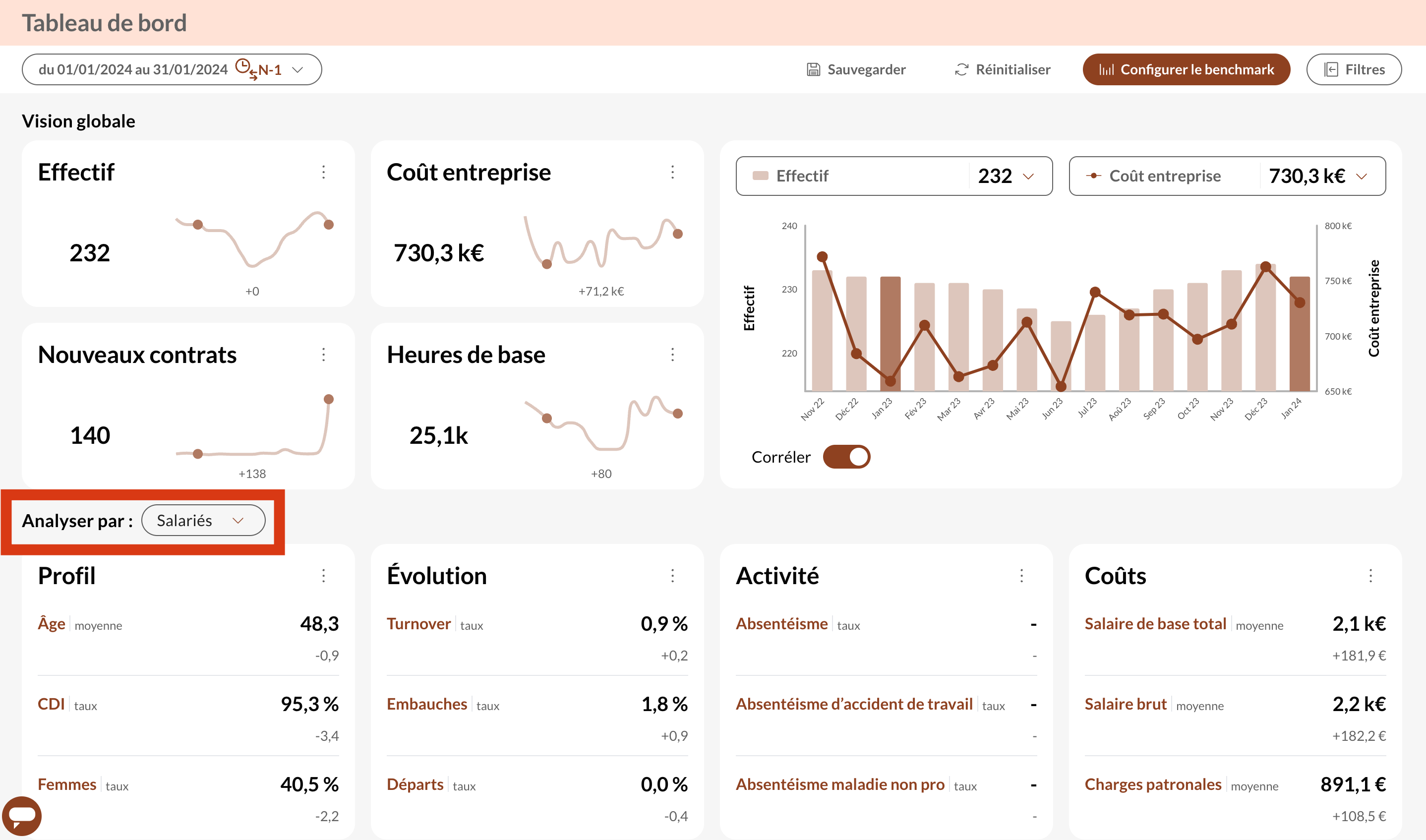1426x840 pixels.
Task: Toggle the Corréler switch off
Action: coord(846,457)
